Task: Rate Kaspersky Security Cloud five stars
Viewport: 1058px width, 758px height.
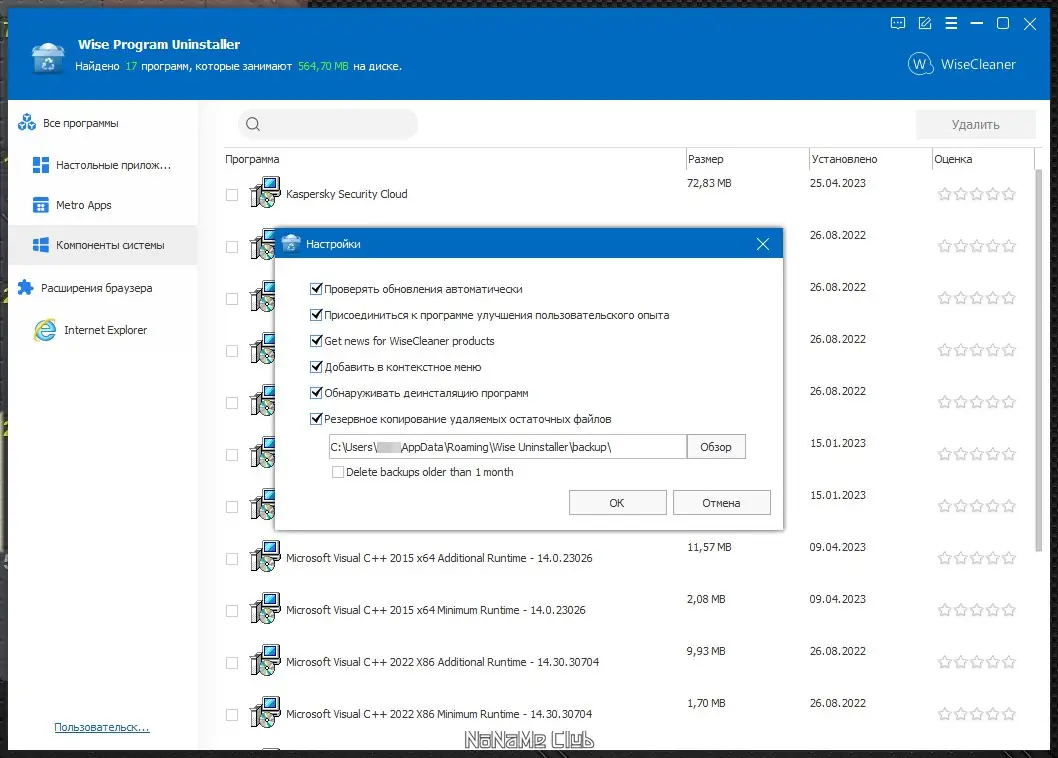Action: pyautogui.click(x=1009, y=194)
